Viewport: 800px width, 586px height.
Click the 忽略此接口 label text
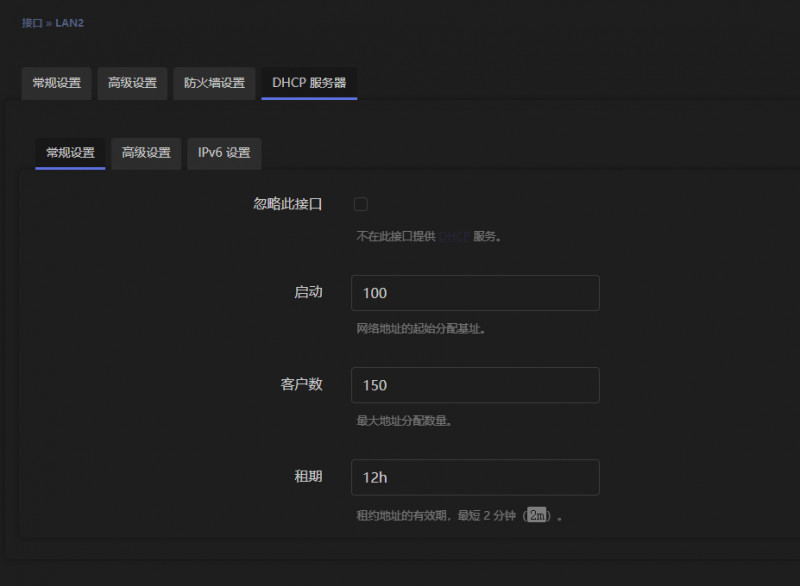(x=288, y=204)
